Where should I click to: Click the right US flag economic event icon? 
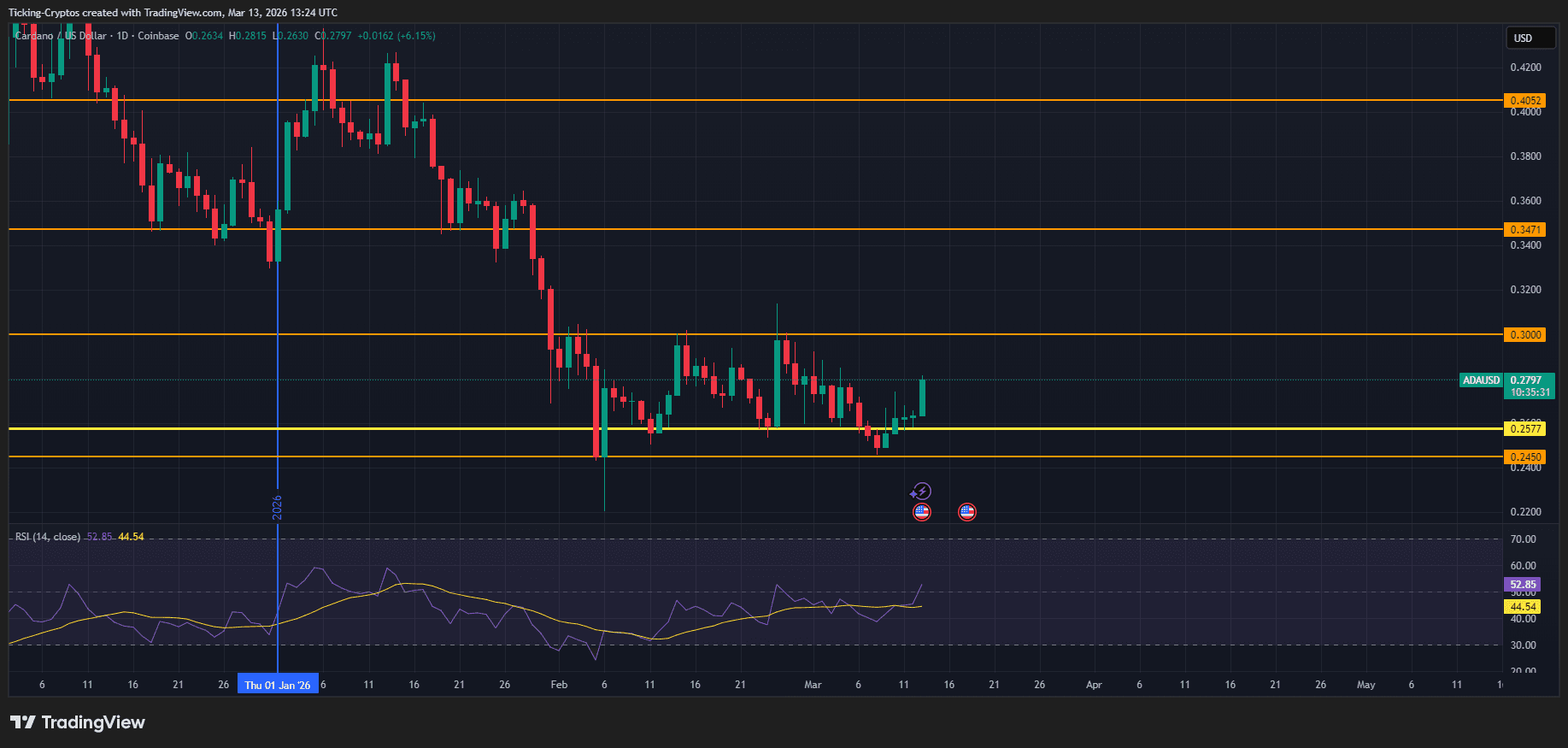966,512
